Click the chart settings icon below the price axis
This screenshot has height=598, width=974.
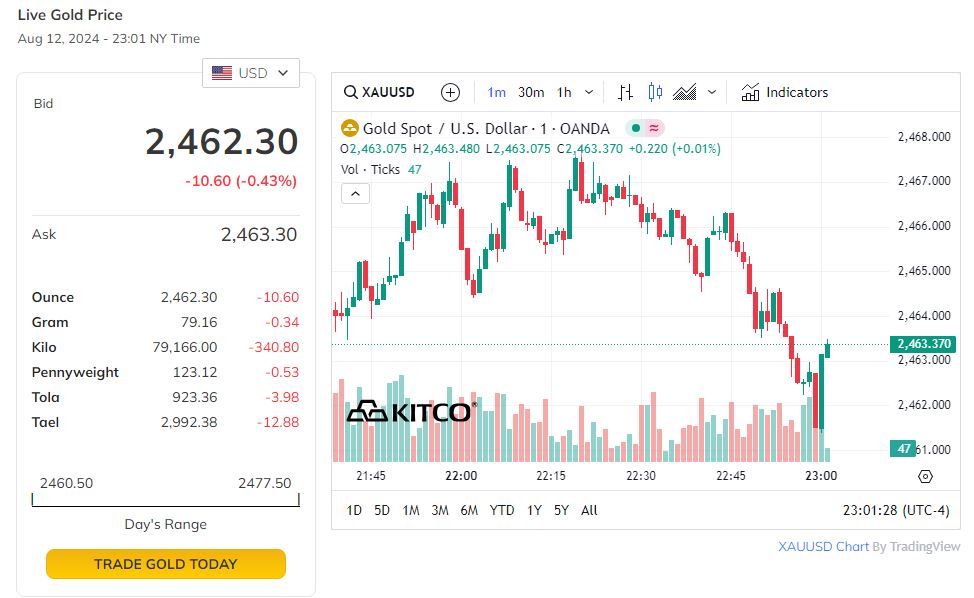point(925,477)
